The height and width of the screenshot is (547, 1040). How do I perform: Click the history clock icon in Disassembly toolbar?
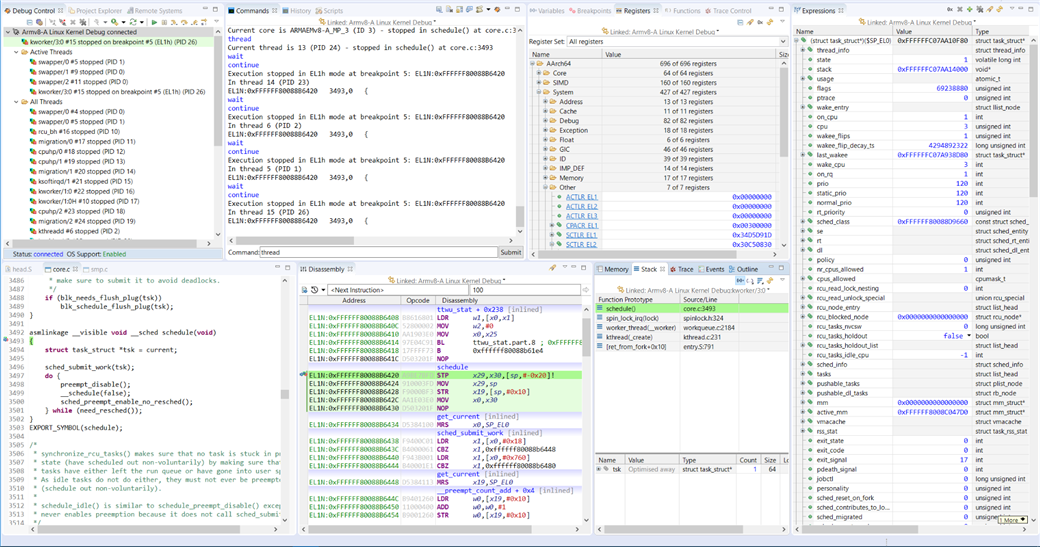(316, 290)
